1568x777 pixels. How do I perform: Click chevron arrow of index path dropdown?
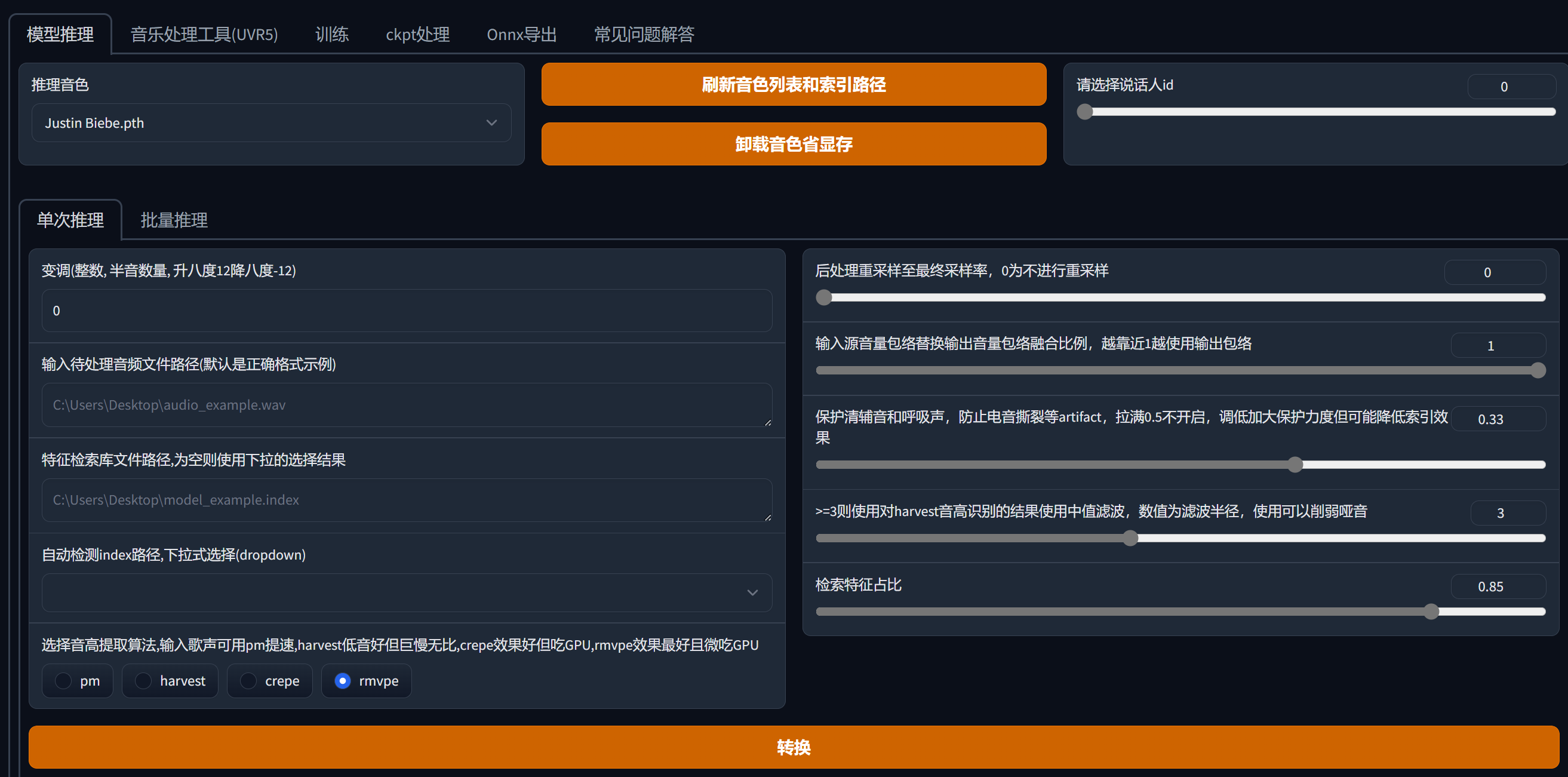pos(752,592)
